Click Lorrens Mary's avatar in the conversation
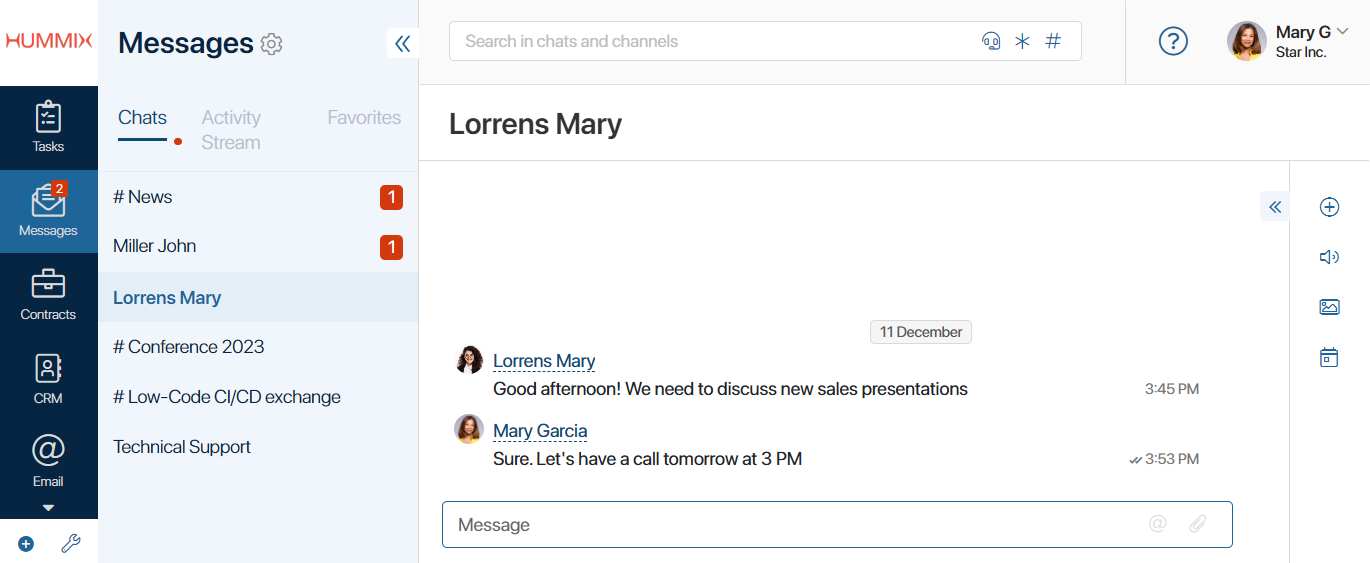This screenshot has width=1370, height=563. coord(469,360)
